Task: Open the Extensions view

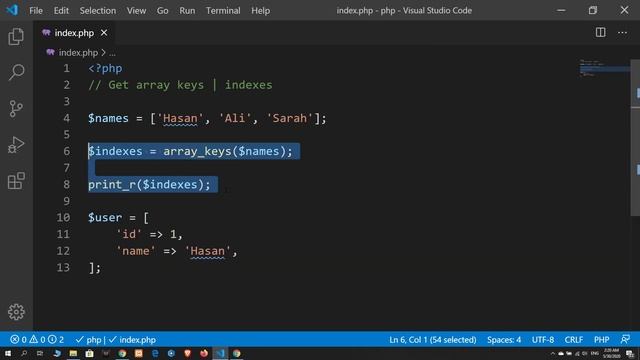Action: [16, 180]
